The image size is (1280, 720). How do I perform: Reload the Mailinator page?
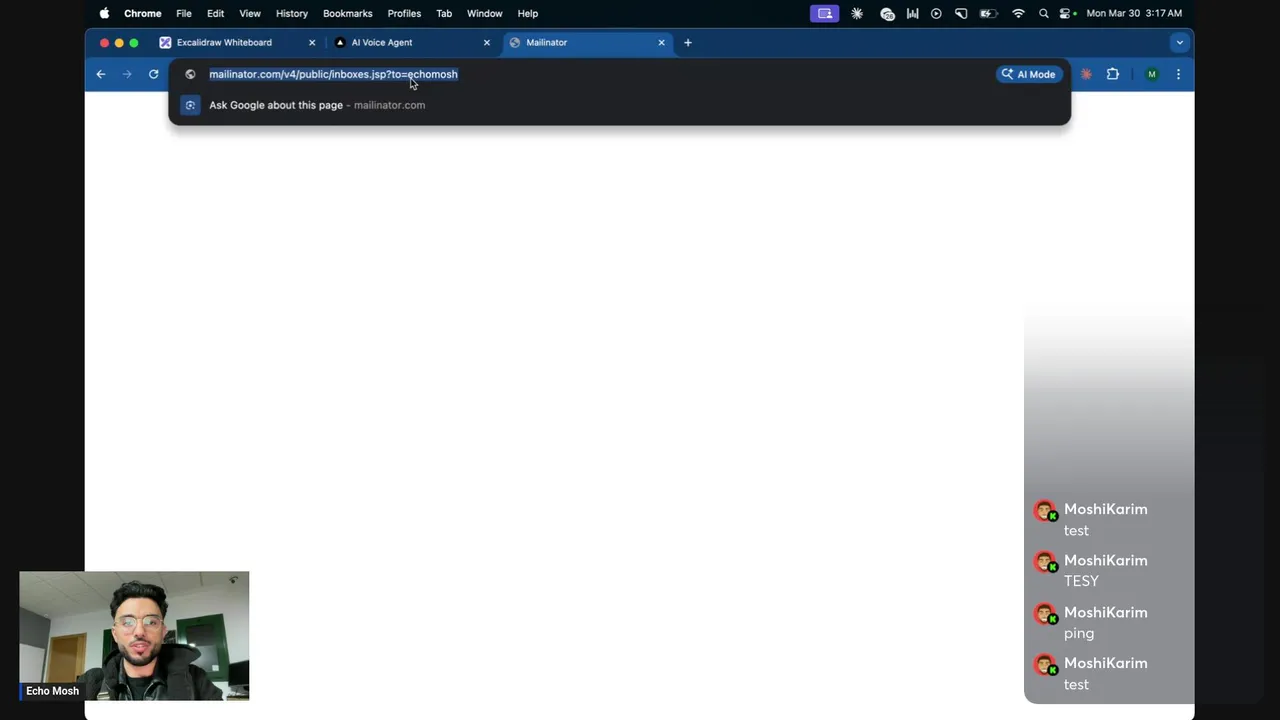point(153,74)
